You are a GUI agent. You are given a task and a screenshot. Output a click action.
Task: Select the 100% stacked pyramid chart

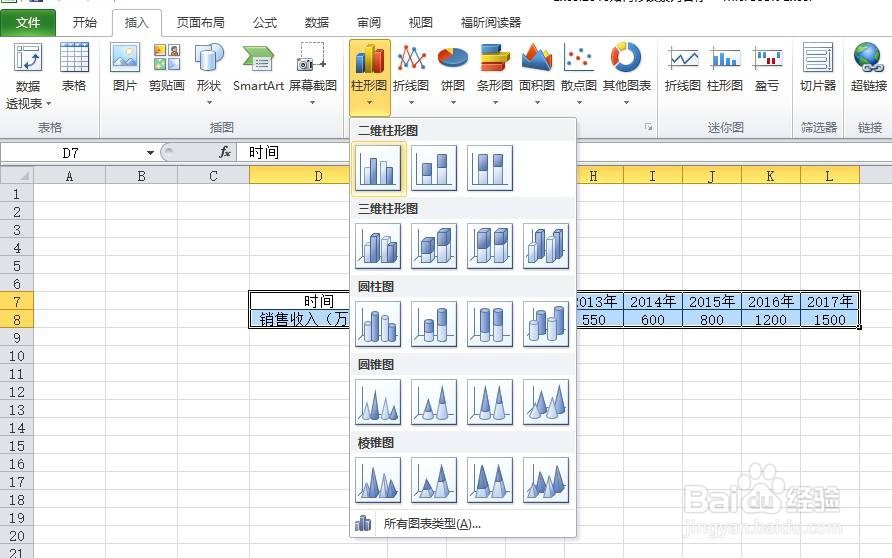(489, 480)
